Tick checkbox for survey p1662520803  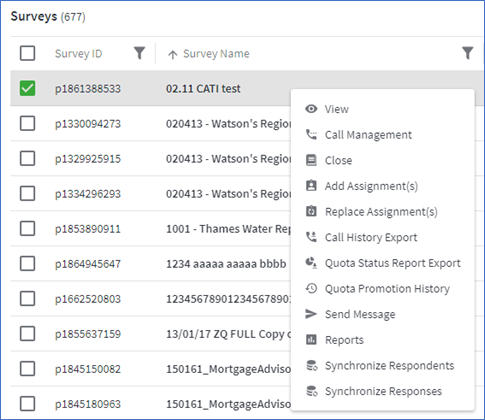pos(27,299)
